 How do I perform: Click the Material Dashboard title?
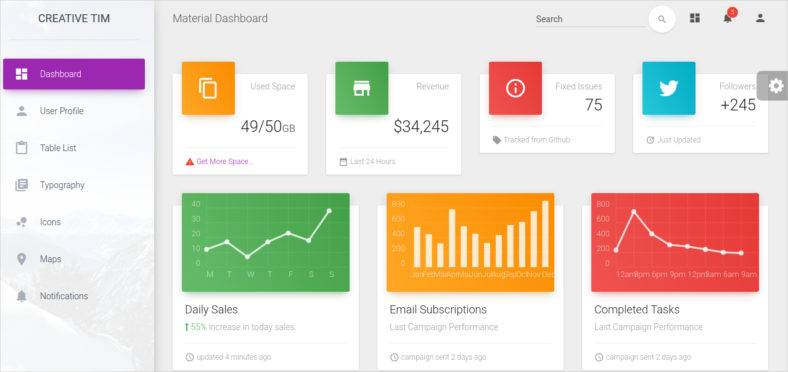220,19
